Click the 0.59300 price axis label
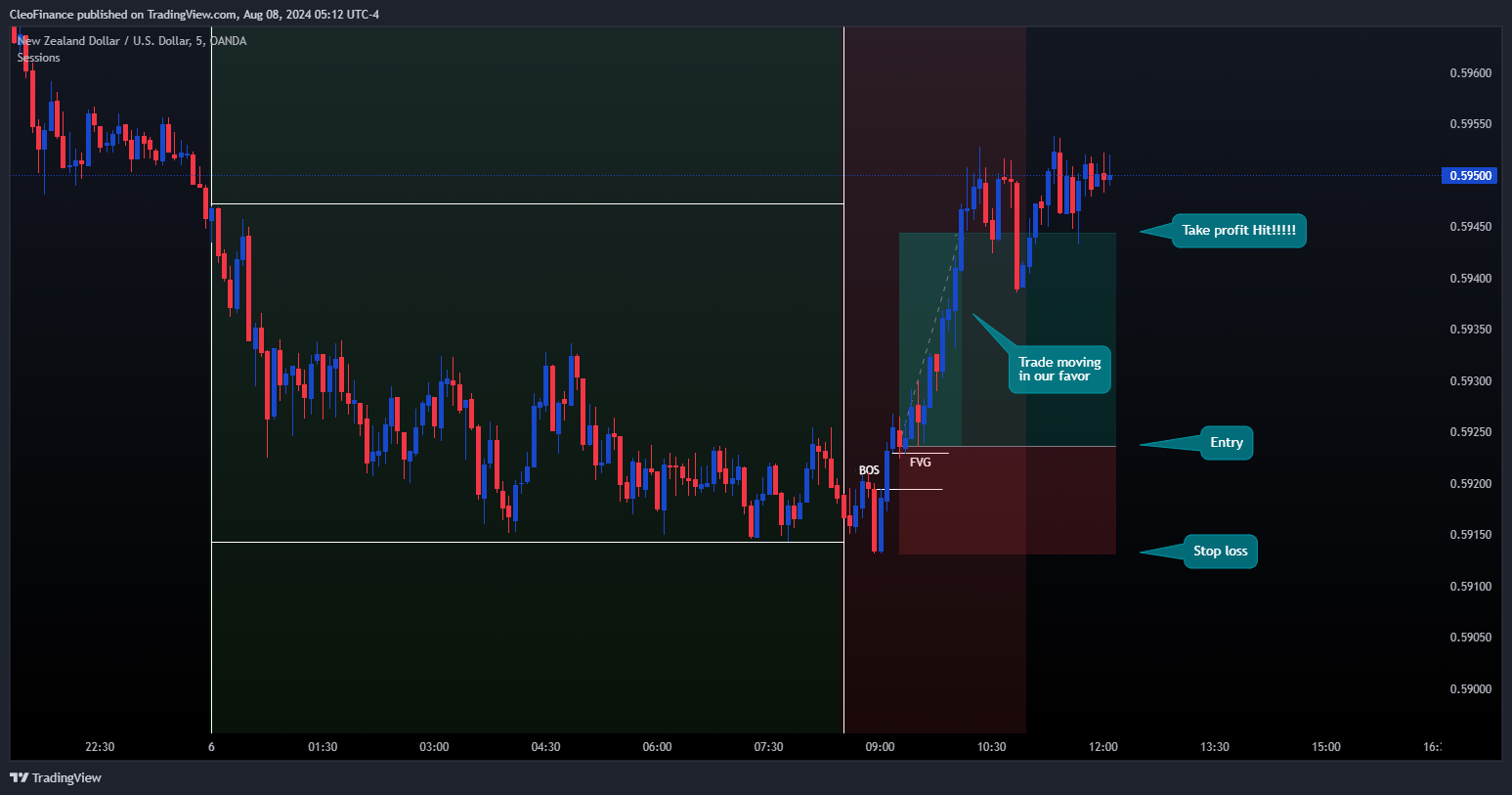1512x795 pixels. (x=1470, y=381)
